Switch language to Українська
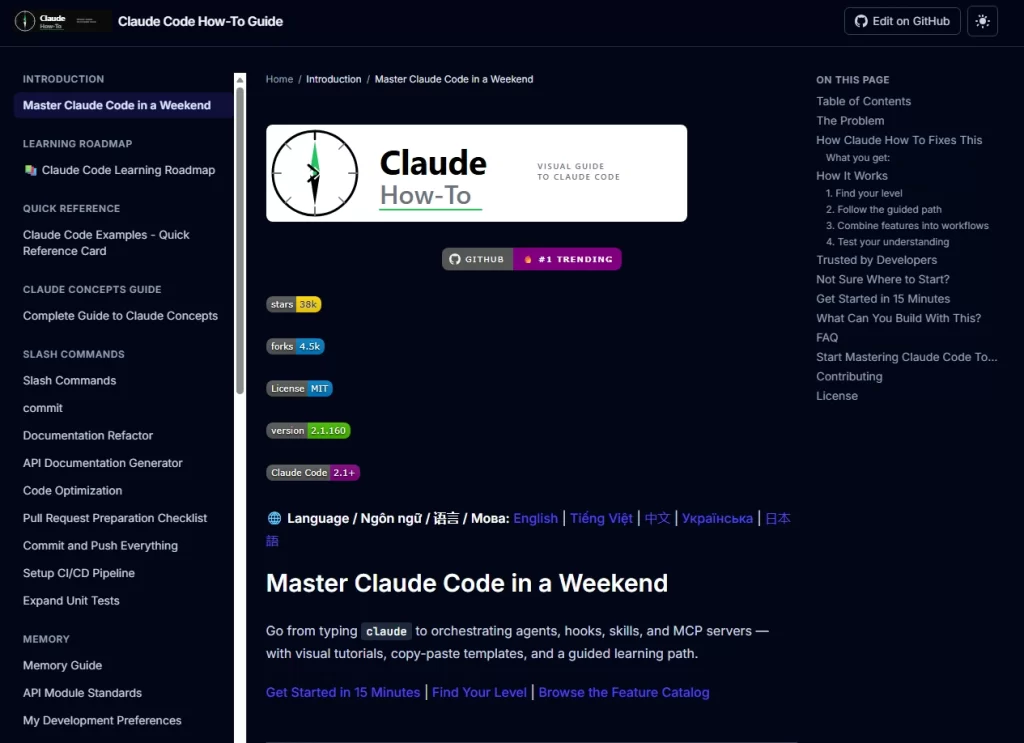 (717, 518)
